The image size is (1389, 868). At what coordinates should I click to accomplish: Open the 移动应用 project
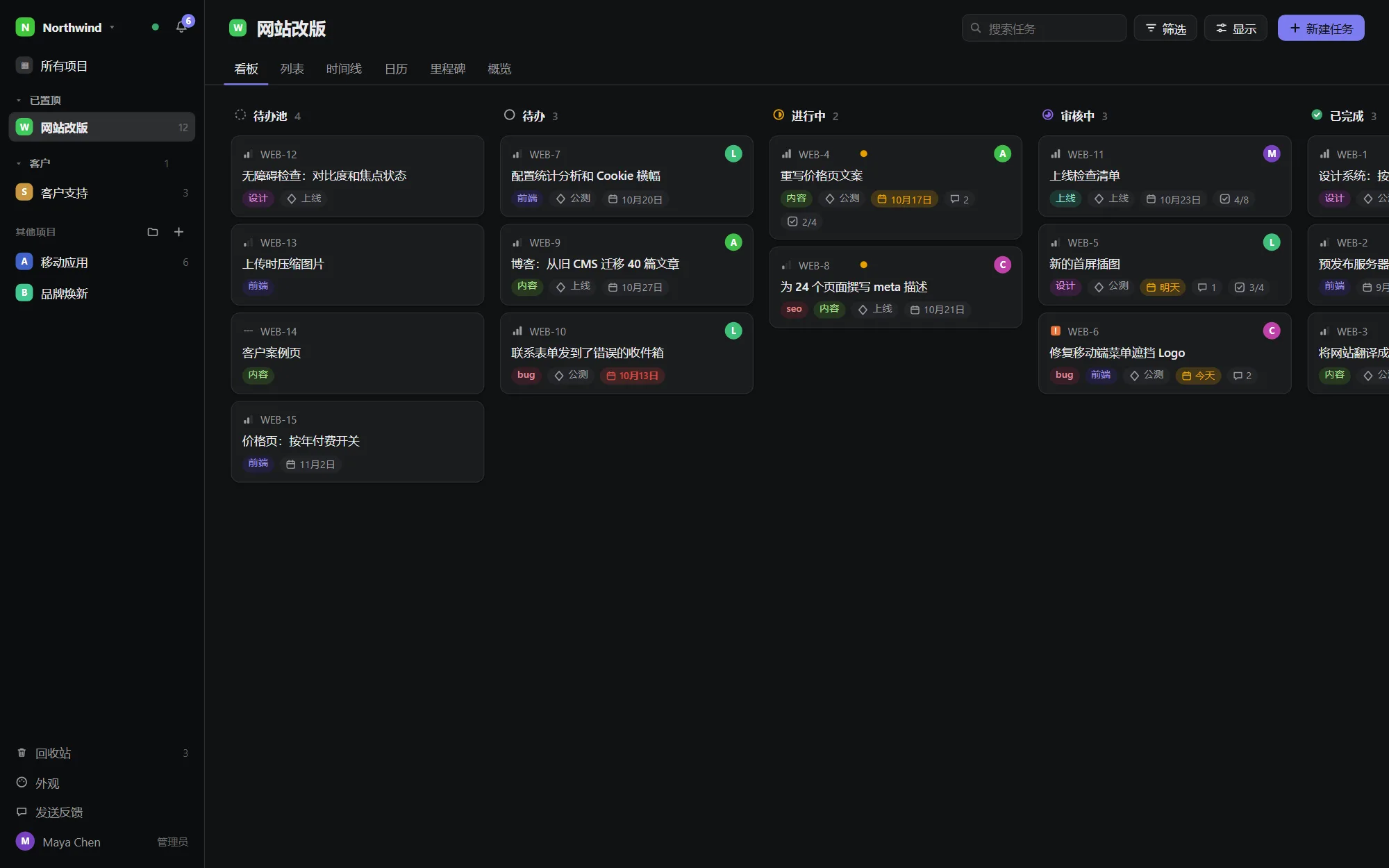pyautogui.click(x=102, y=262)
